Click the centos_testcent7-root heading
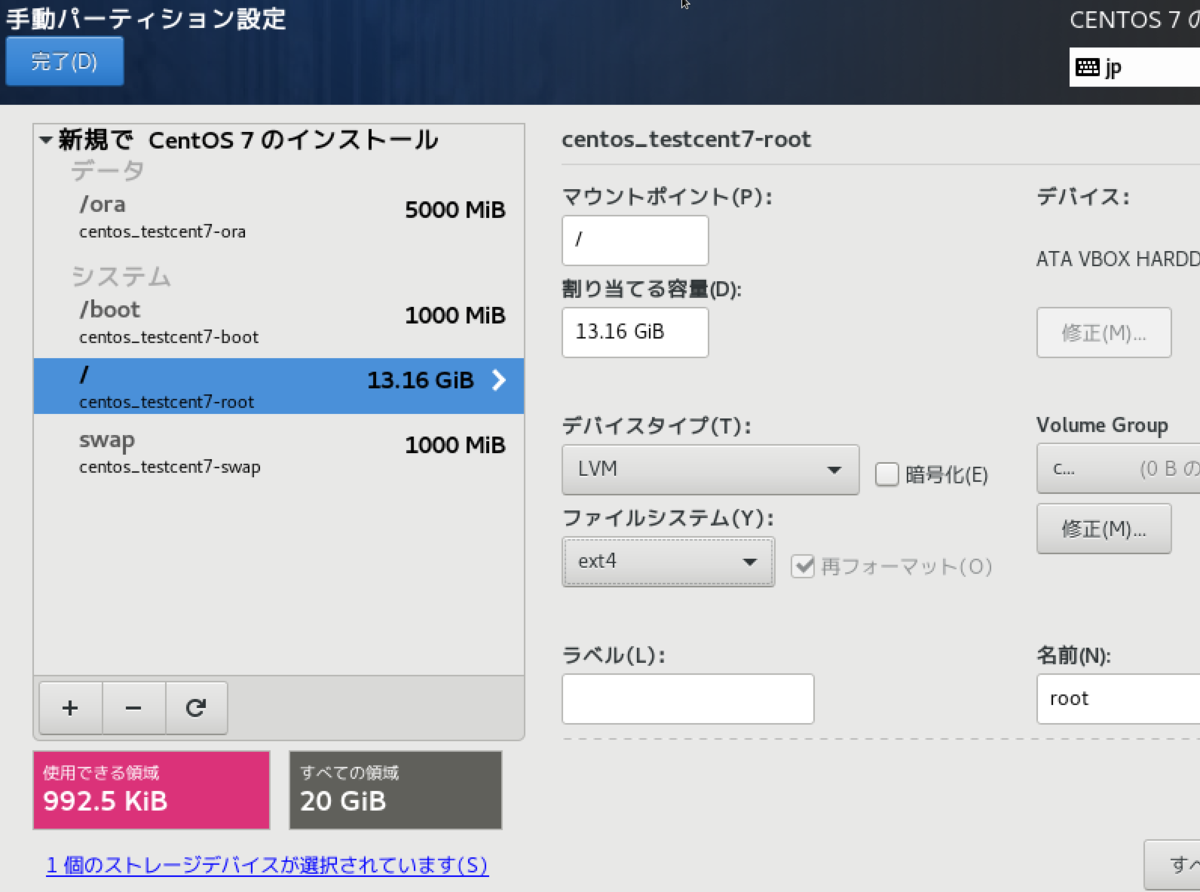The image size is (1200, 892). [x=687, y=140]
